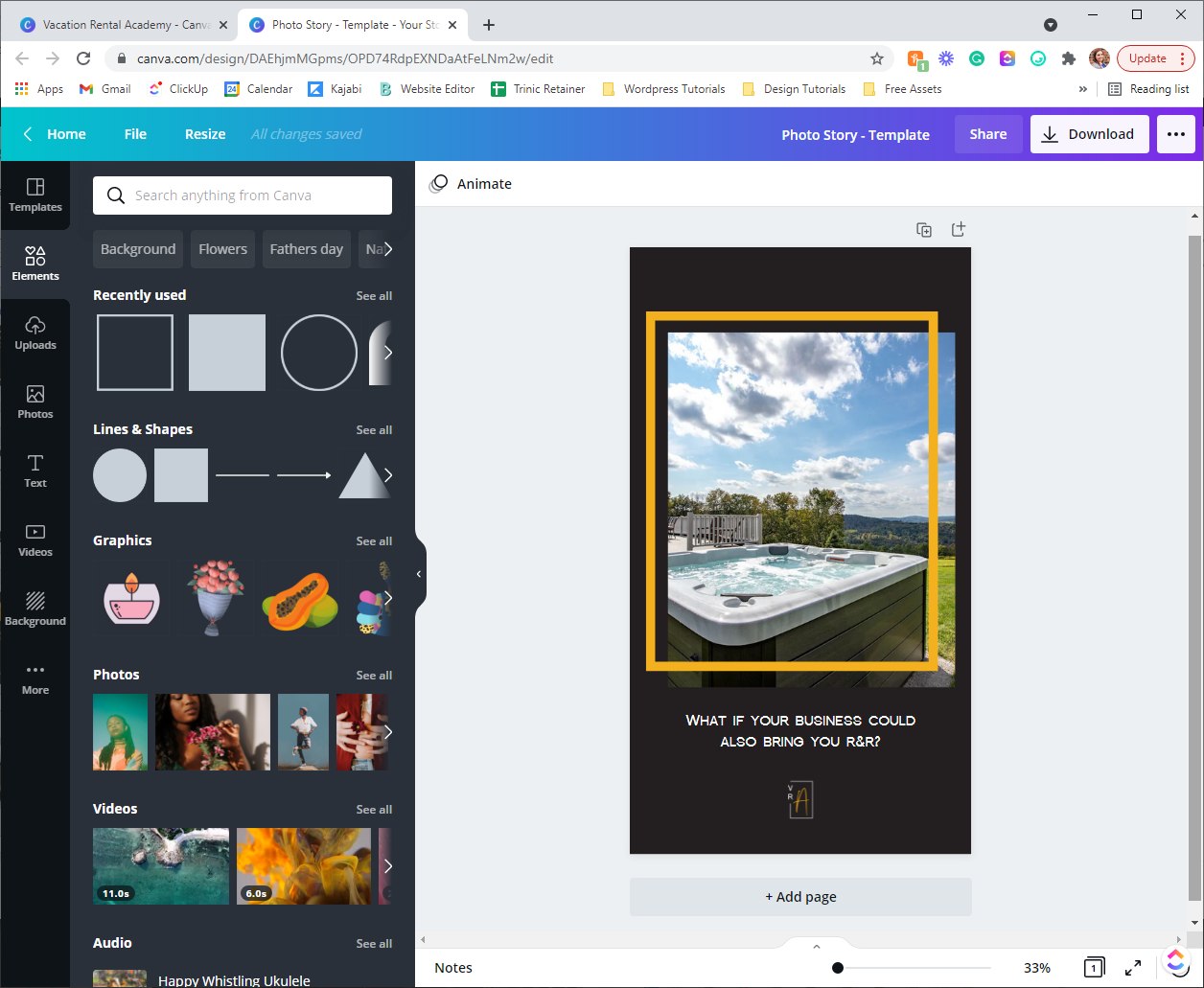See all Lines & Shapes
Image resolution: width=1204 pixels, height=988 pixels.
(374, 430)
